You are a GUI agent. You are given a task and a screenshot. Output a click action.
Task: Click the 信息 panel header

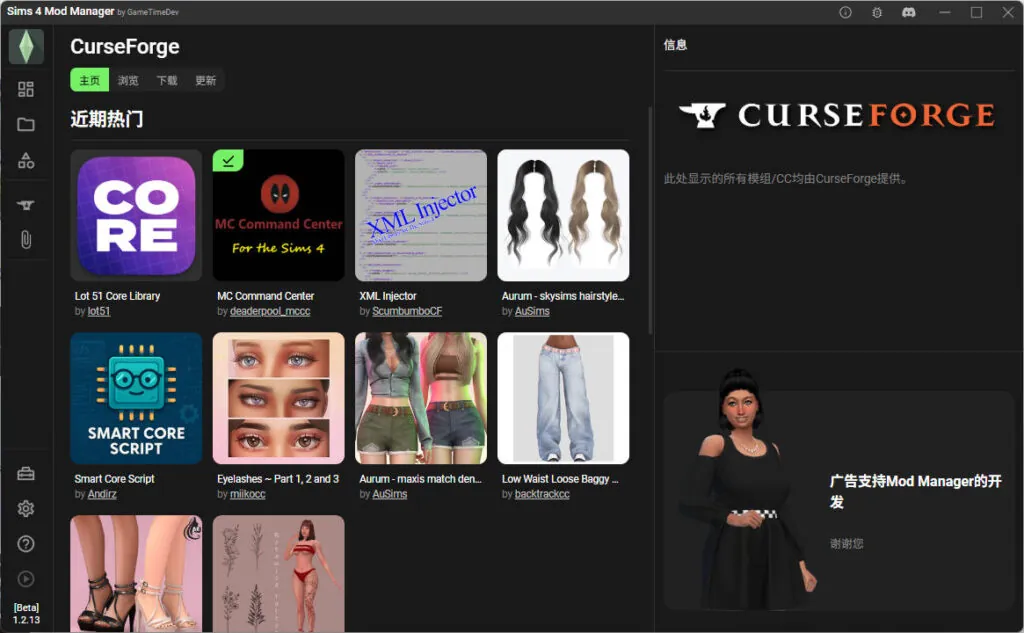click(675, 44)
